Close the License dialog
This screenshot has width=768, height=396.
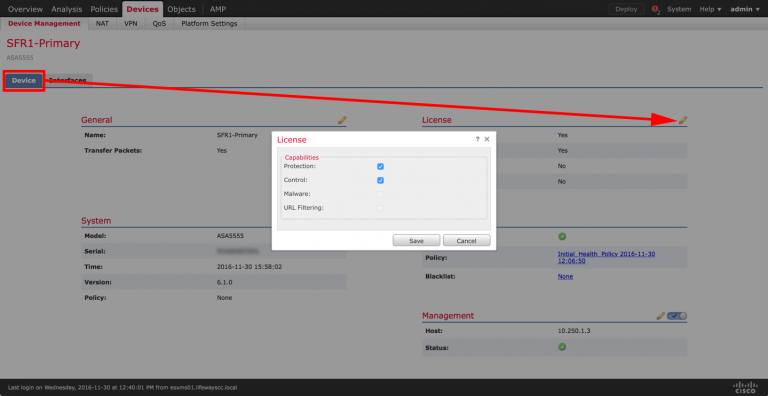pyautogui.click(x=487, y=139)
